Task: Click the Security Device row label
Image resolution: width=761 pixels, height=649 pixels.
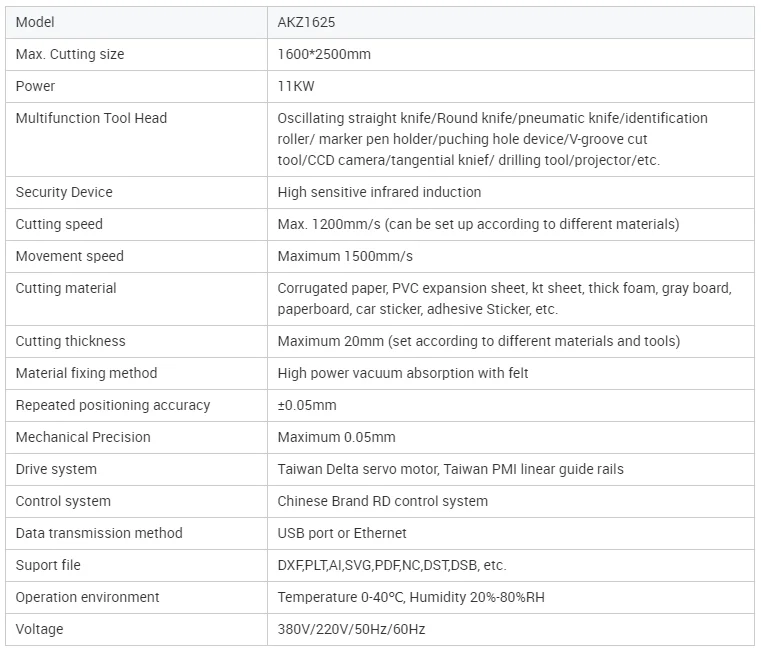Action: (x=64, y=192)
